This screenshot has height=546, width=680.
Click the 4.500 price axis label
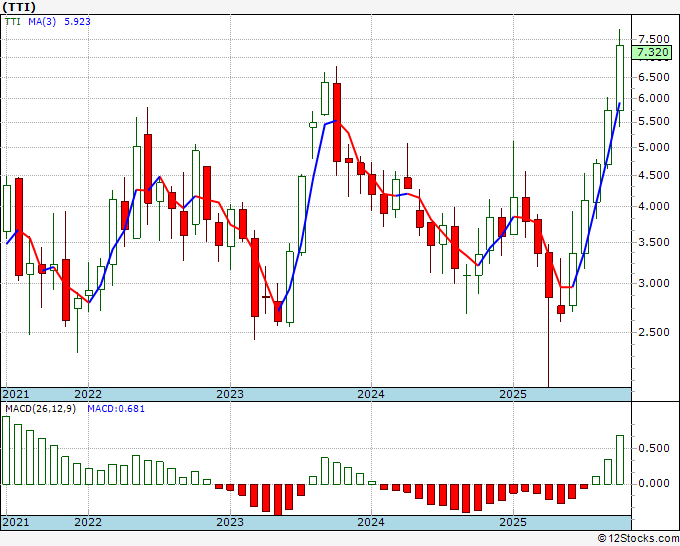click(x=654, y=176)
